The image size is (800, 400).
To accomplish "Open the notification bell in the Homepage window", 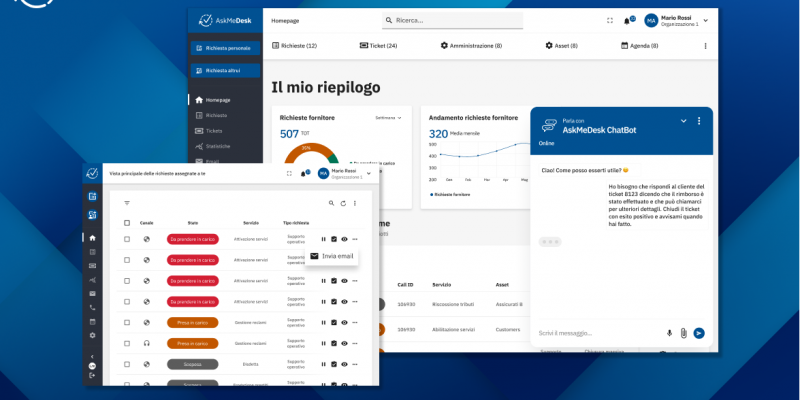I will (627, 21).
